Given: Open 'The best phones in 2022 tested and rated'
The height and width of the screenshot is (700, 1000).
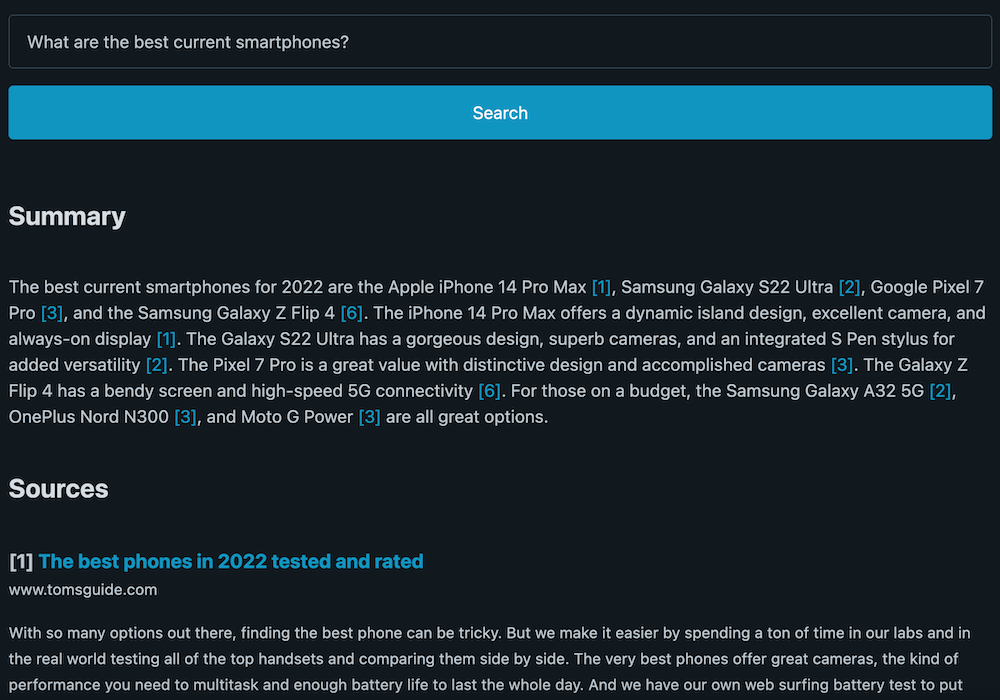Looking at the screenshot, I should click(231, 562).
